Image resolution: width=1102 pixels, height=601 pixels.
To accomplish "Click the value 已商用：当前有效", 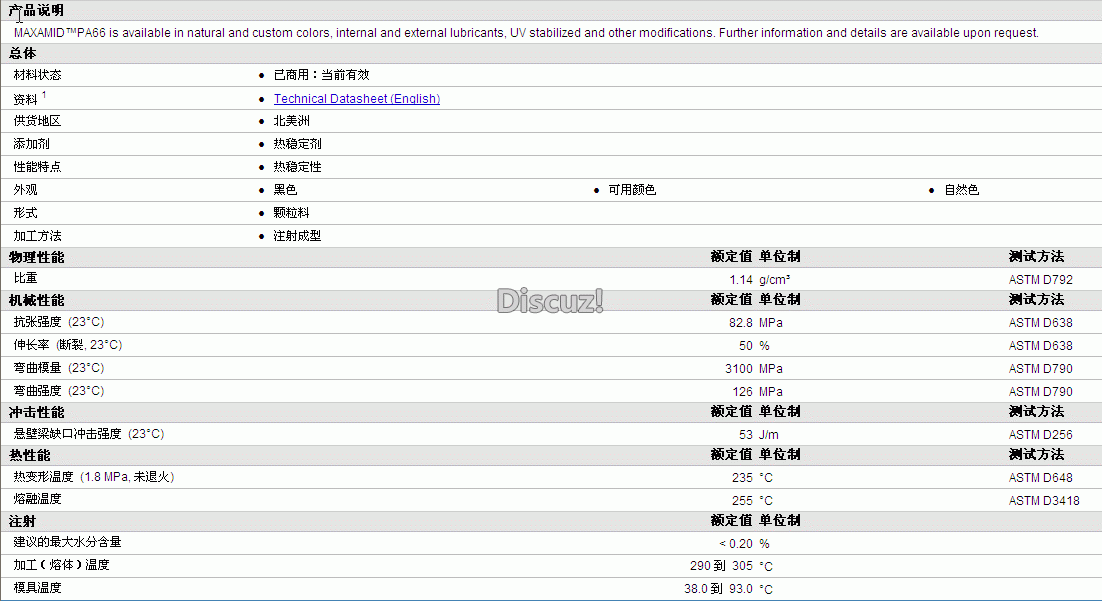I will (321, 75).
